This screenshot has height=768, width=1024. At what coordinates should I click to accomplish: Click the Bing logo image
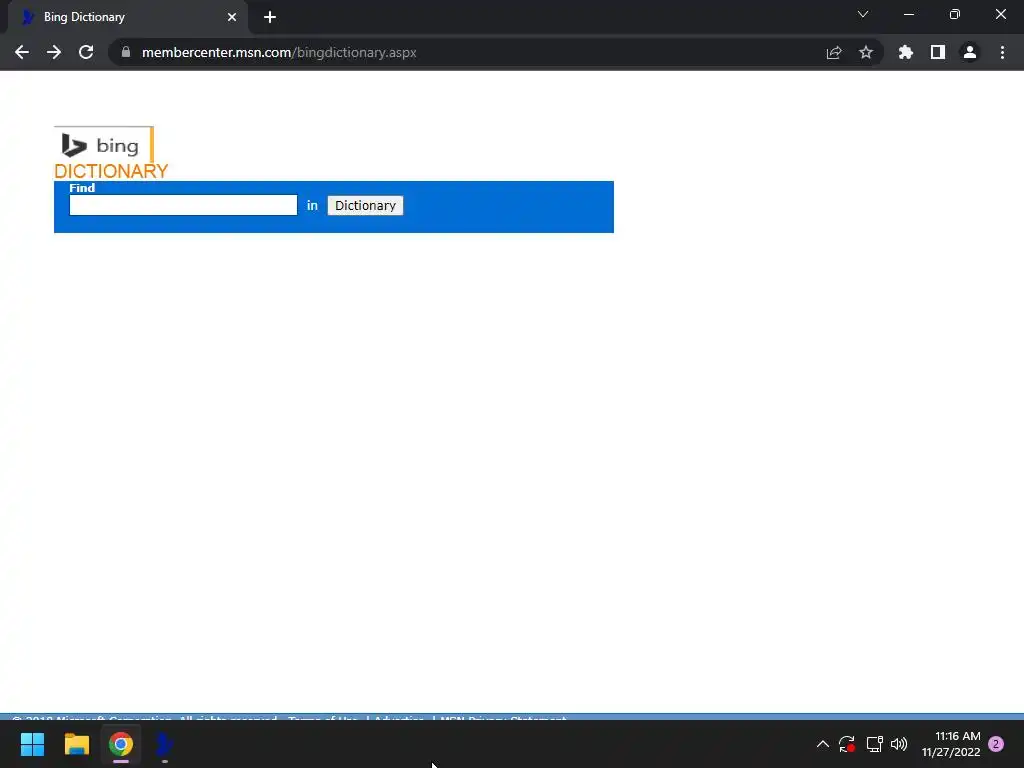(104, 145)
